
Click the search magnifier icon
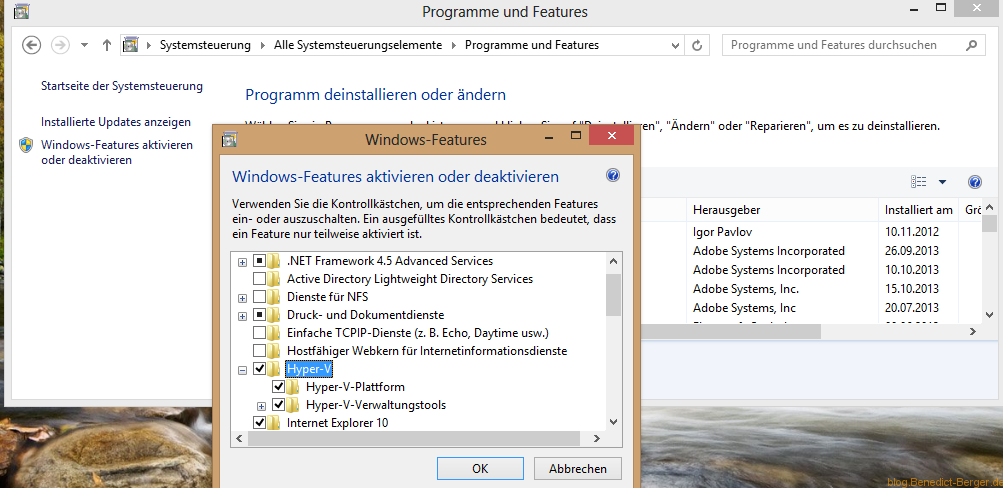[x=971, y=45]
